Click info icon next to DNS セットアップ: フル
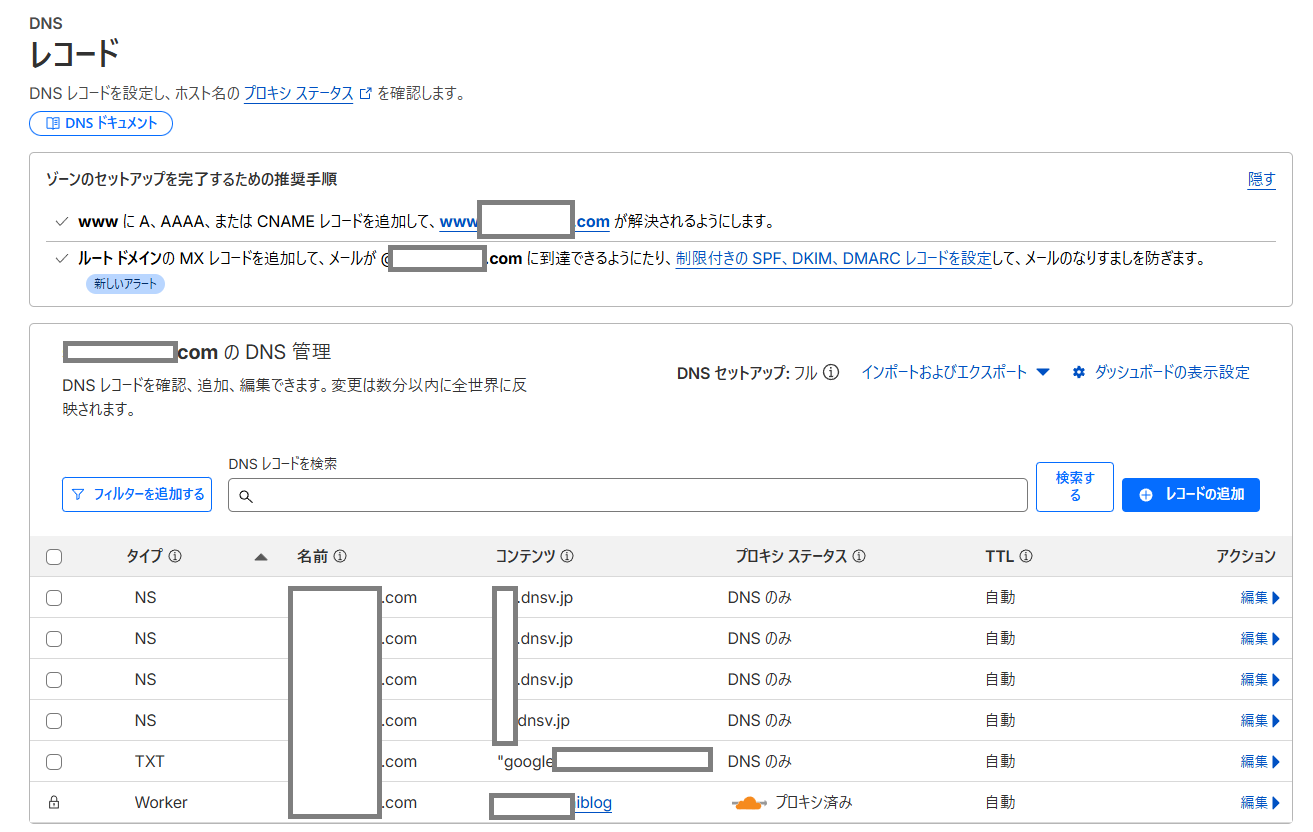This screenshot has height=832, width=1313. point(831,373)
